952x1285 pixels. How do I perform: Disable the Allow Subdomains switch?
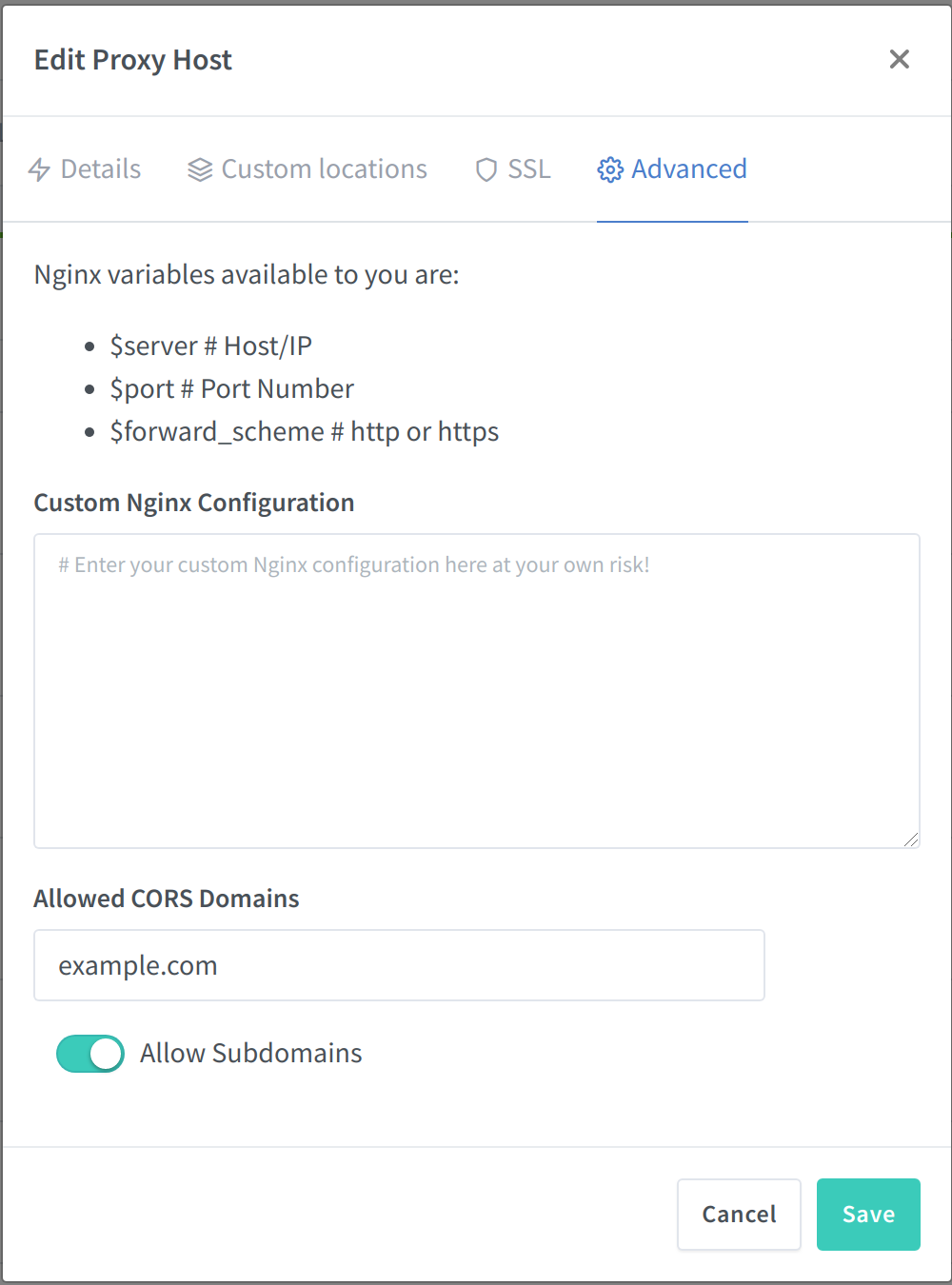(90, 1054)
